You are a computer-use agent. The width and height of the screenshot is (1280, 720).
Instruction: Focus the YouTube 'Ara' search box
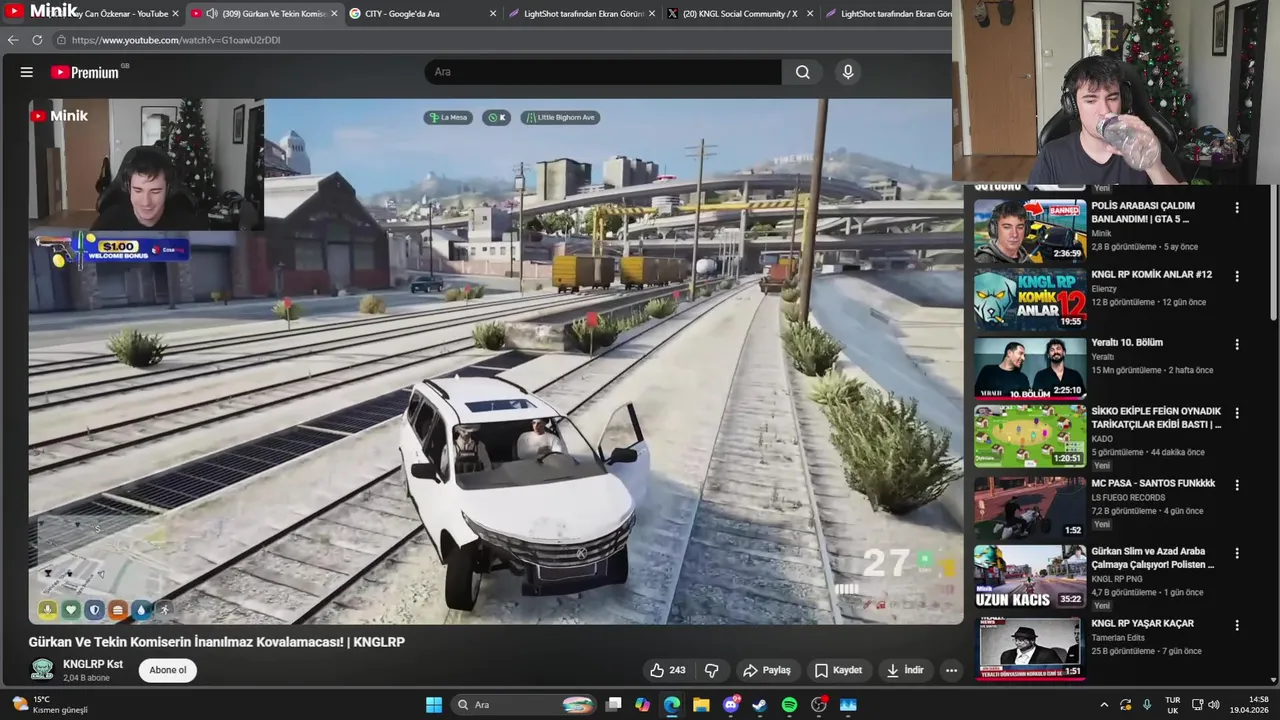(603, 72)
